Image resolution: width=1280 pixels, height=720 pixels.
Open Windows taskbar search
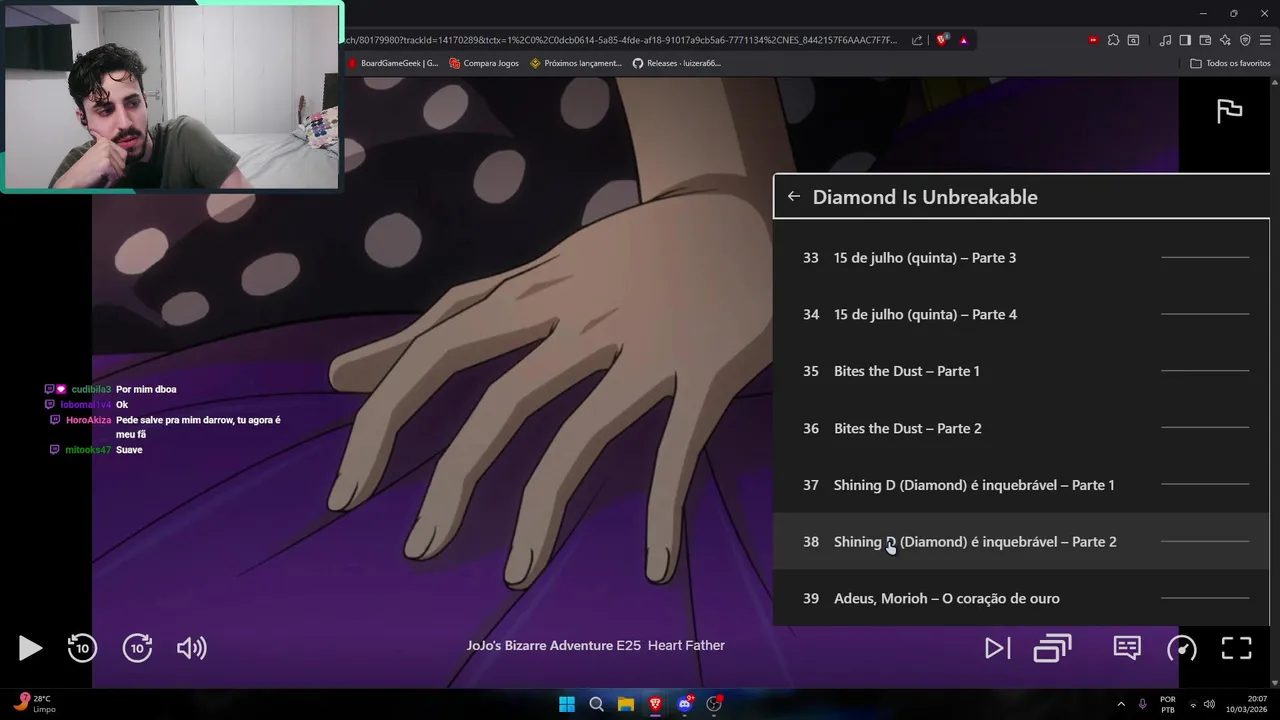click(x=596, y=704)
